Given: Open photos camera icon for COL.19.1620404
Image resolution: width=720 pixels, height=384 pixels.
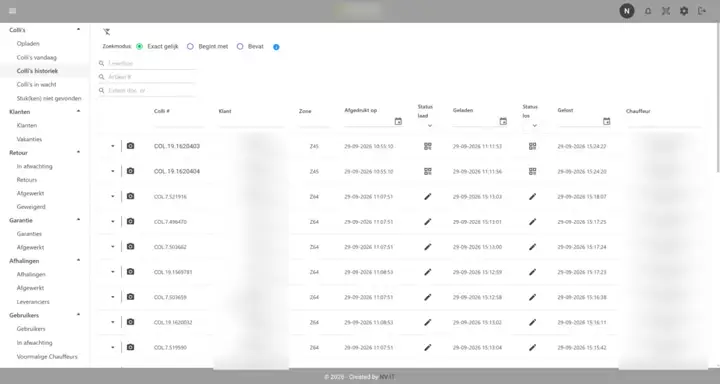Looking at the screenshot, I should (x=130, y=171).
